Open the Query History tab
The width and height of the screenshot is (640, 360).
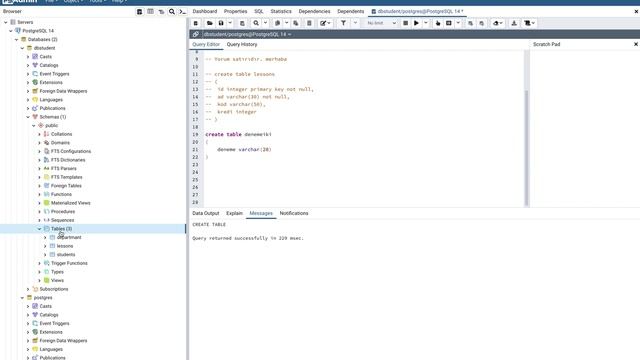(242, 44)
